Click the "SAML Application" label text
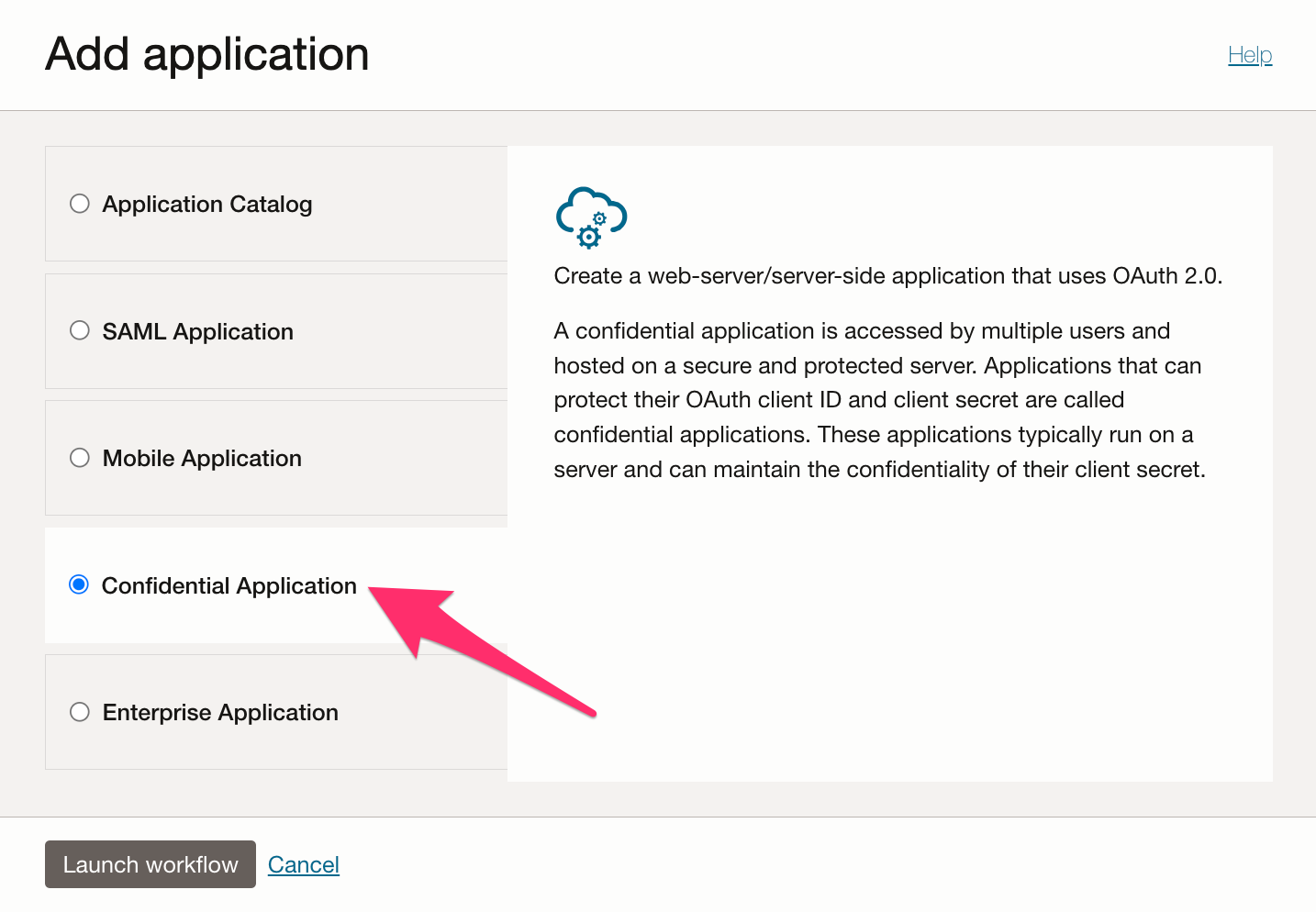Viewport: 1316px width, 912px height. (x=198, y=331)
